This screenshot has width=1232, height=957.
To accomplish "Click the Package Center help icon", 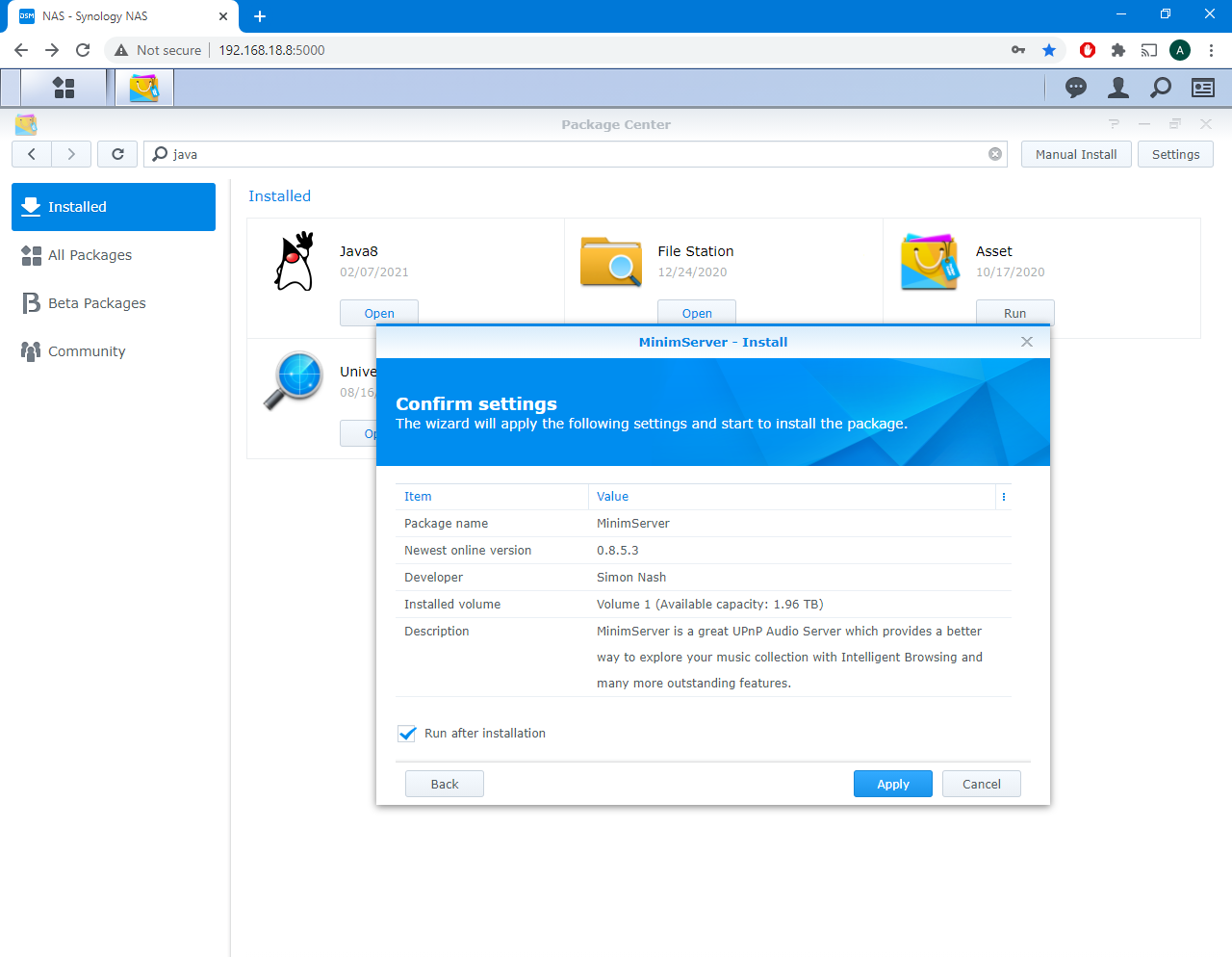I will (x=1114, y=124).
